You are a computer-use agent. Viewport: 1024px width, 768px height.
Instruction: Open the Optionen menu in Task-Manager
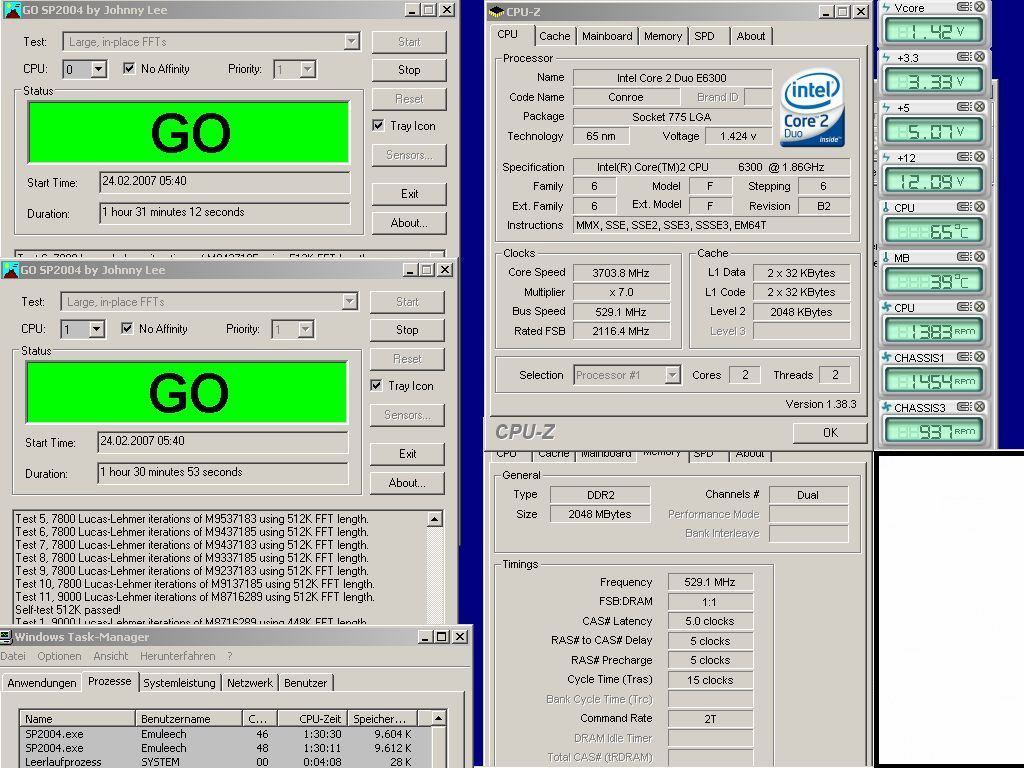click(x=59, y=656)
